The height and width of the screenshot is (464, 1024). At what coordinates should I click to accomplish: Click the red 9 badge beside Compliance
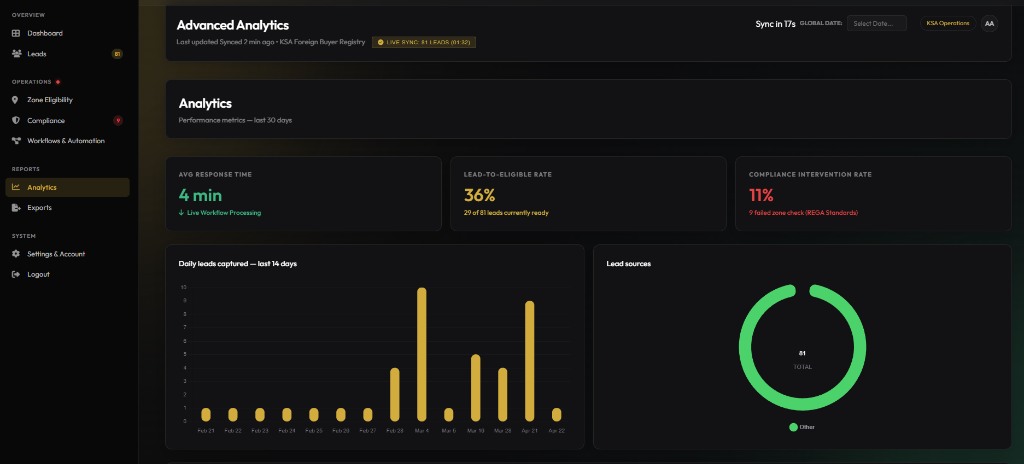click(x=118, y=120)
